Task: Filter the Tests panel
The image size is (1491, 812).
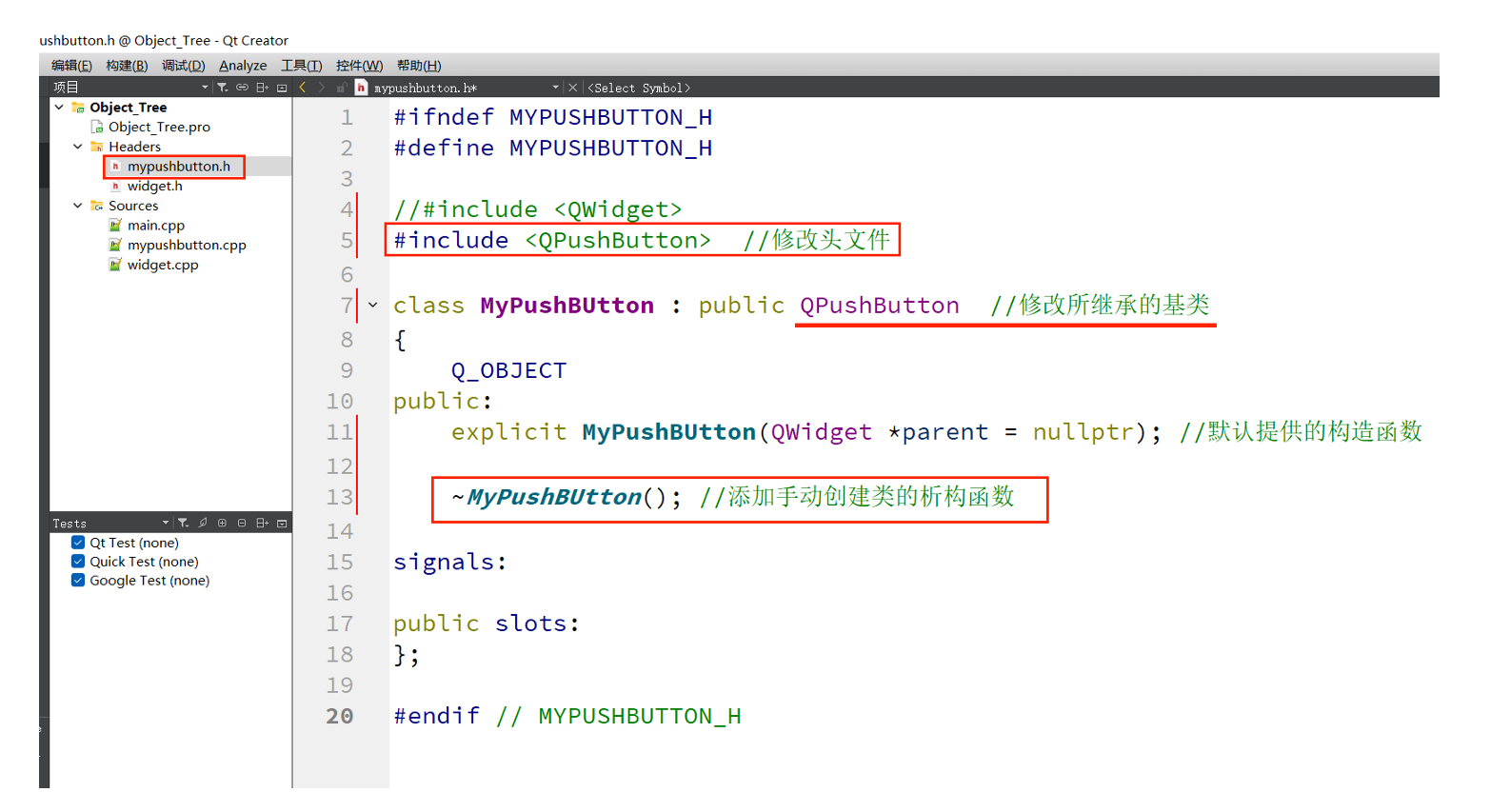Action: point(183,522)
